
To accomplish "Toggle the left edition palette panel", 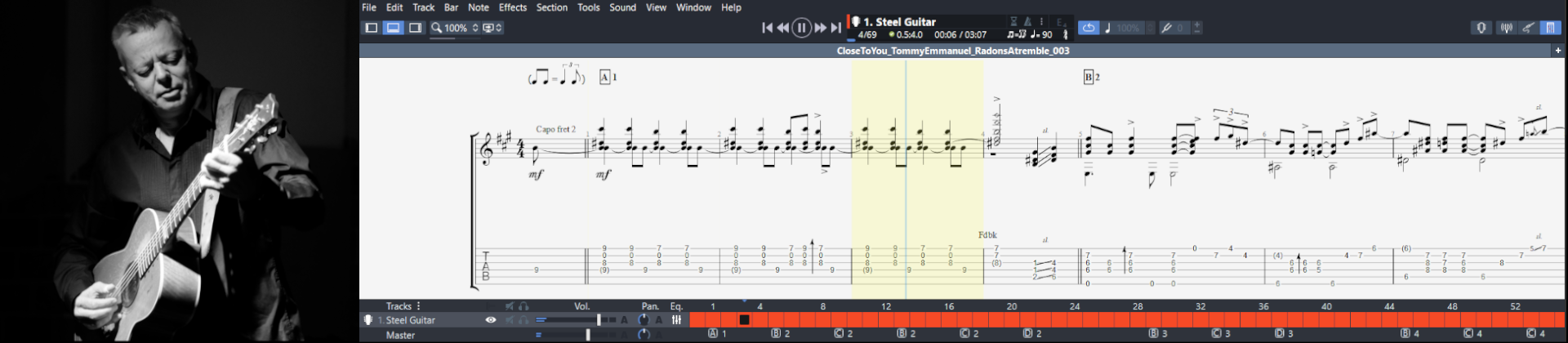I will coord(372,28).
